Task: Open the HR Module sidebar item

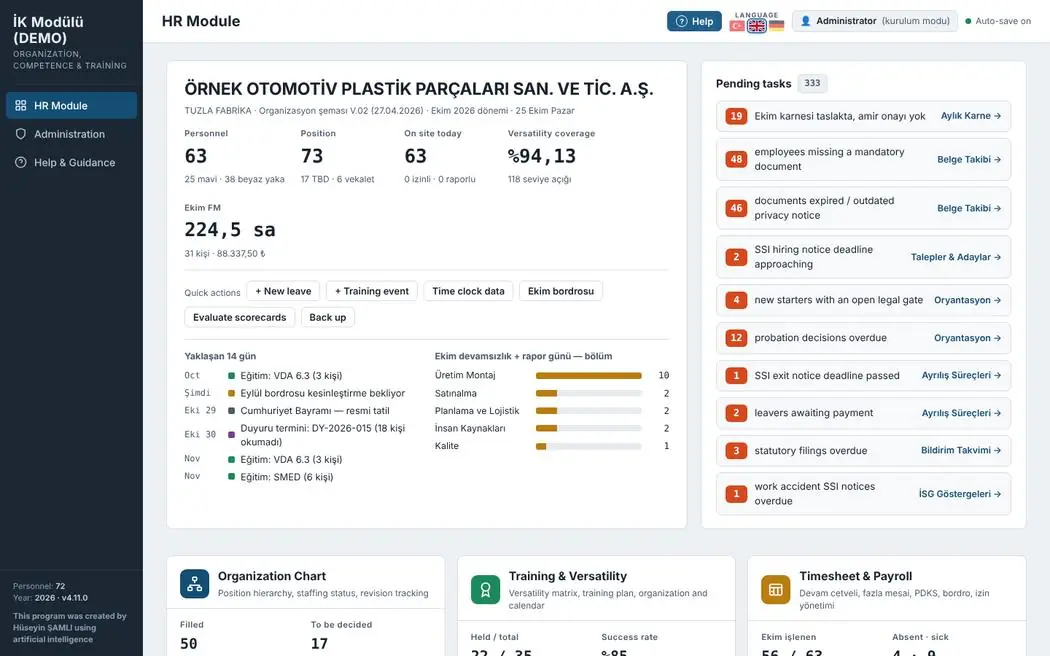Action: [x=72, y=106]
